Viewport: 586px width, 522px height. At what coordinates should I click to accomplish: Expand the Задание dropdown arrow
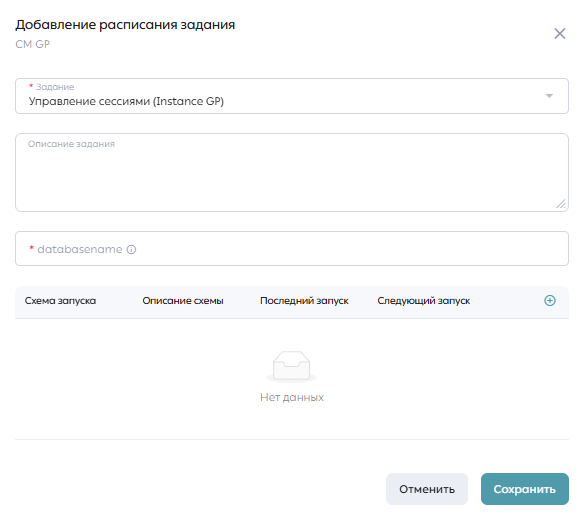point(549,96)
